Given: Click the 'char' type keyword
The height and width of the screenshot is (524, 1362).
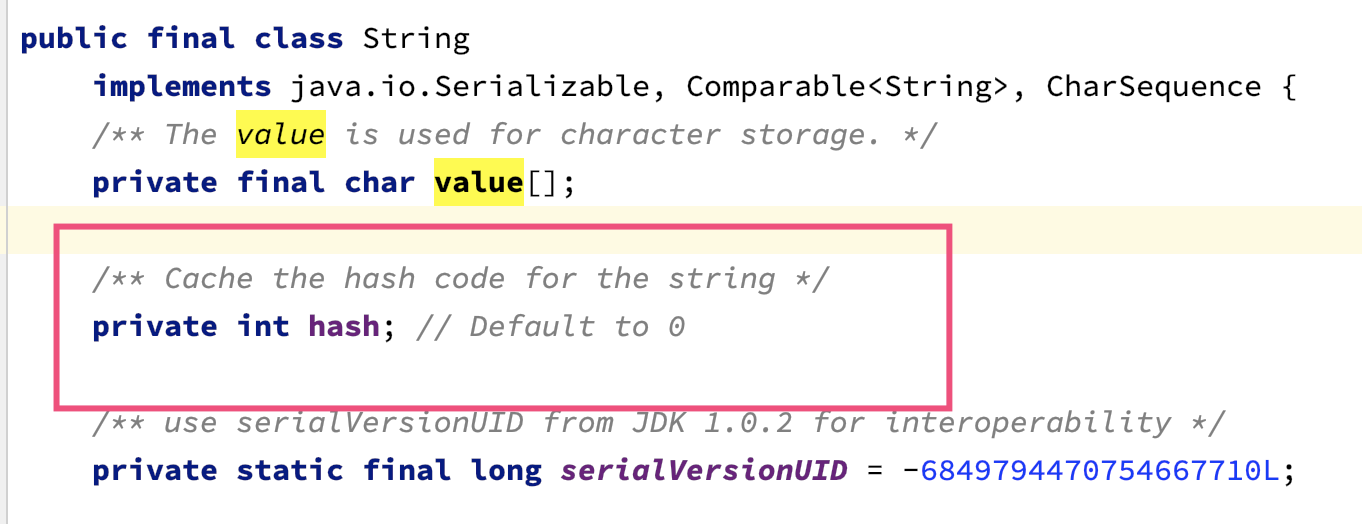Looking at the screenshot, I should (380, 183).
